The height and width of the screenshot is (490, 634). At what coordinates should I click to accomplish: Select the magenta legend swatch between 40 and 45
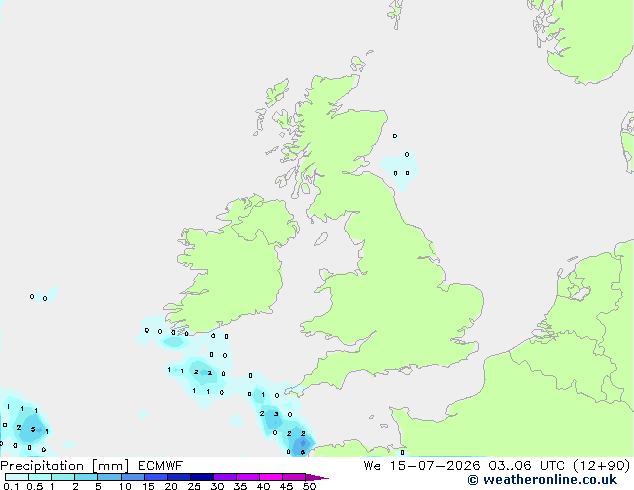pyautogui.click(x=271, y=477)
